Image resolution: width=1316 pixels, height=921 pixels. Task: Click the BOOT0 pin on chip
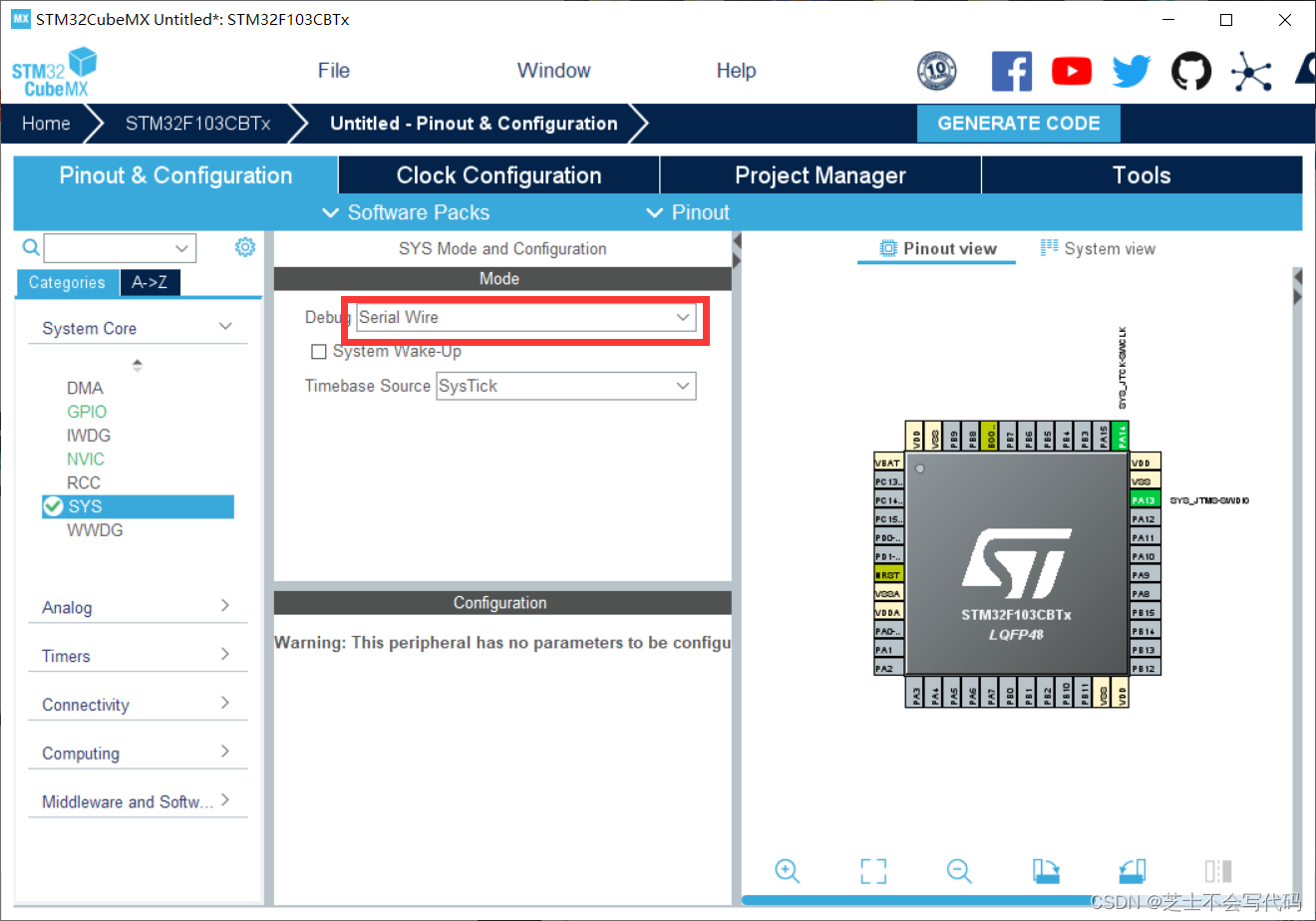(x=990, y=436)
